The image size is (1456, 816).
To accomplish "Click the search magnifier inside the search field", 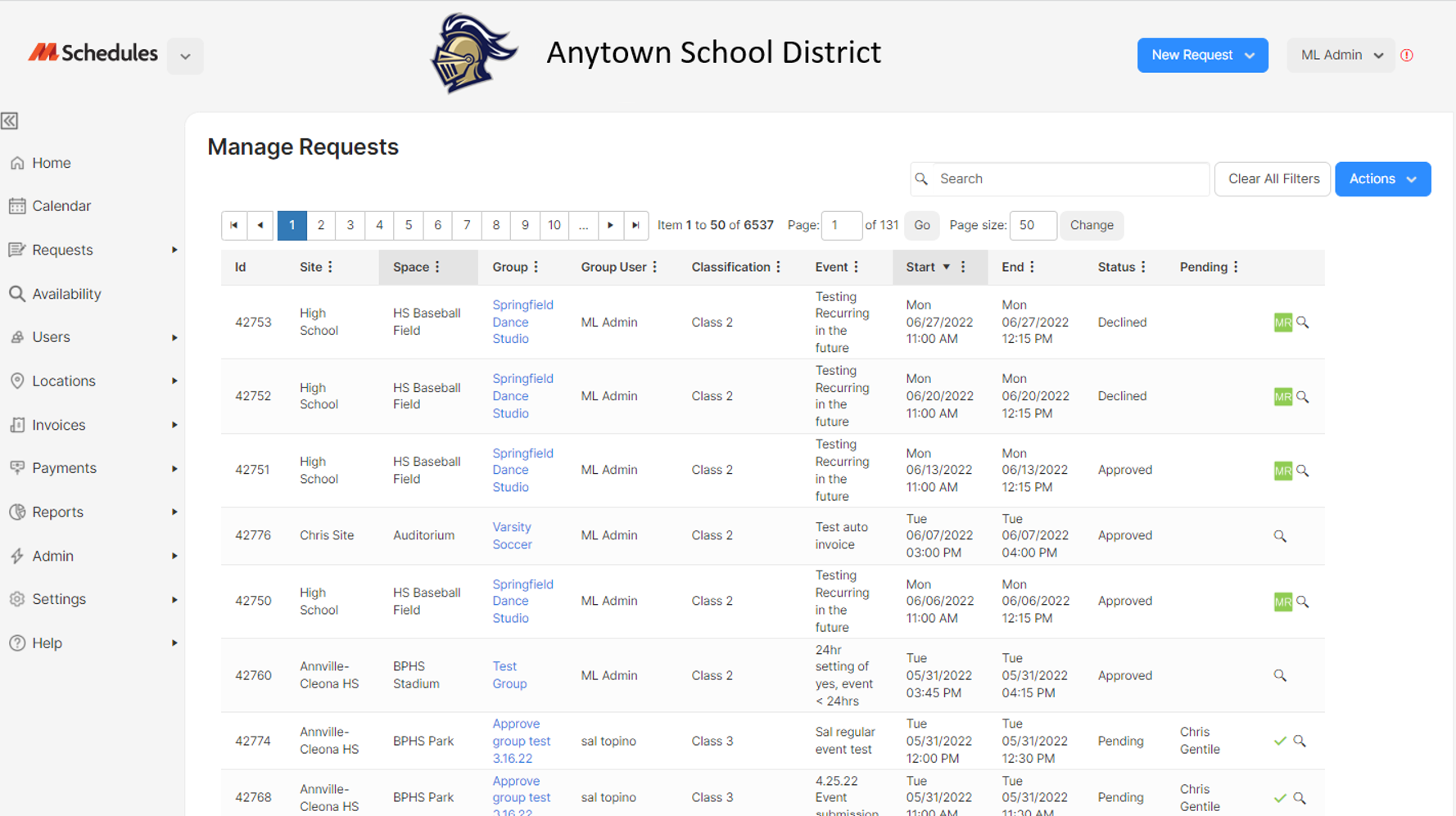I will click(x=922, y=178).
